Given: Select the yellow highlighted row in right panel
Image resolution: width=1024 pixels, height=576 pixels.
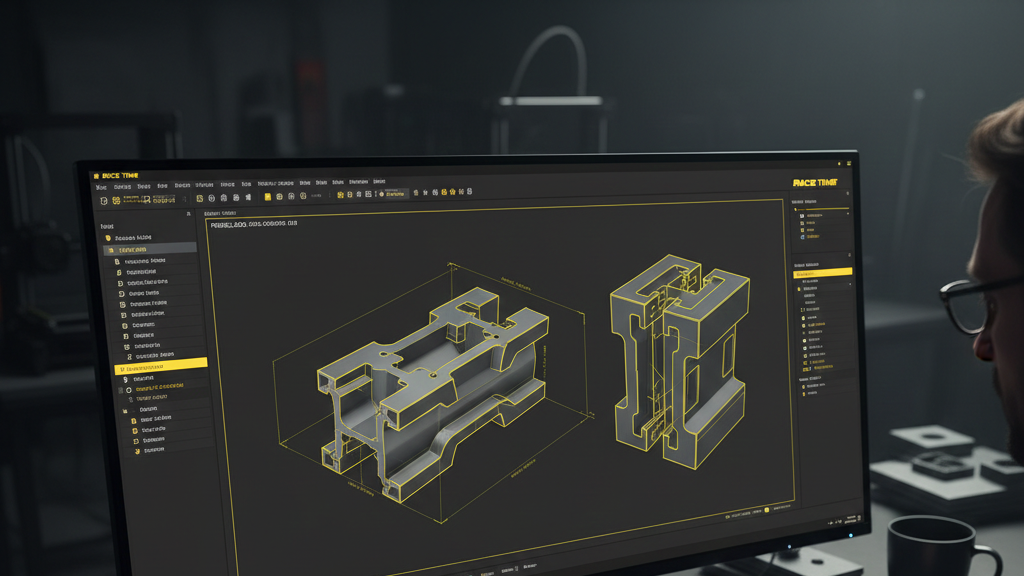Looking at the screenshot, I should click(822, 272).
